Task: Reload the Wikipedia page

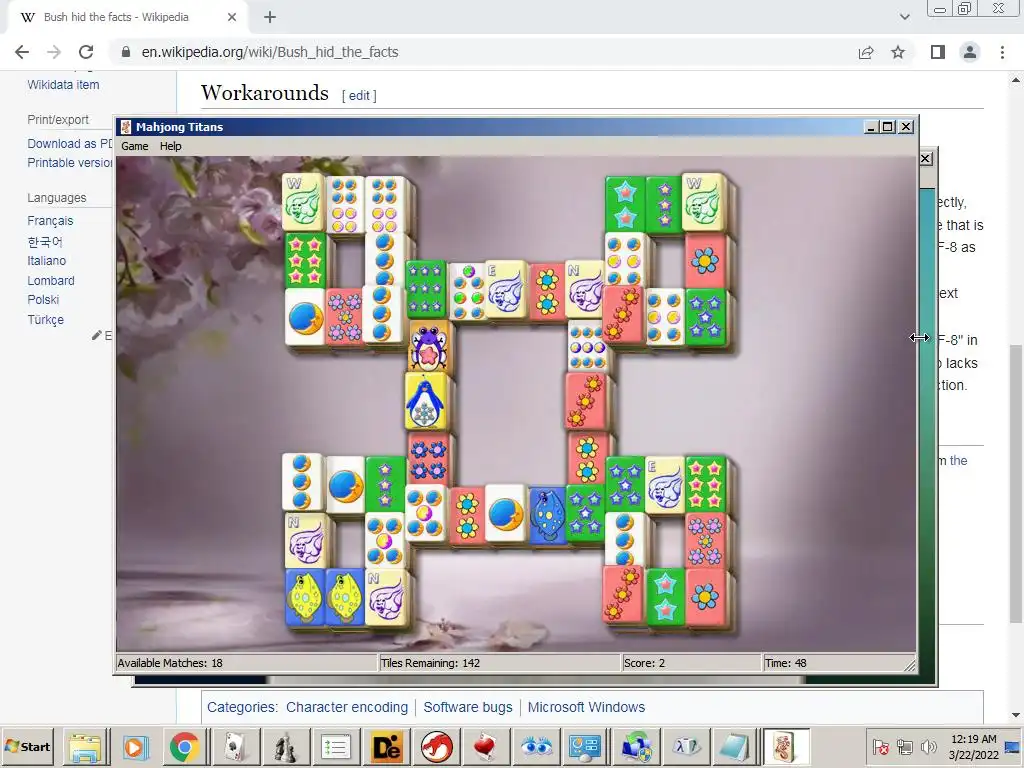Action: [86, 52]
